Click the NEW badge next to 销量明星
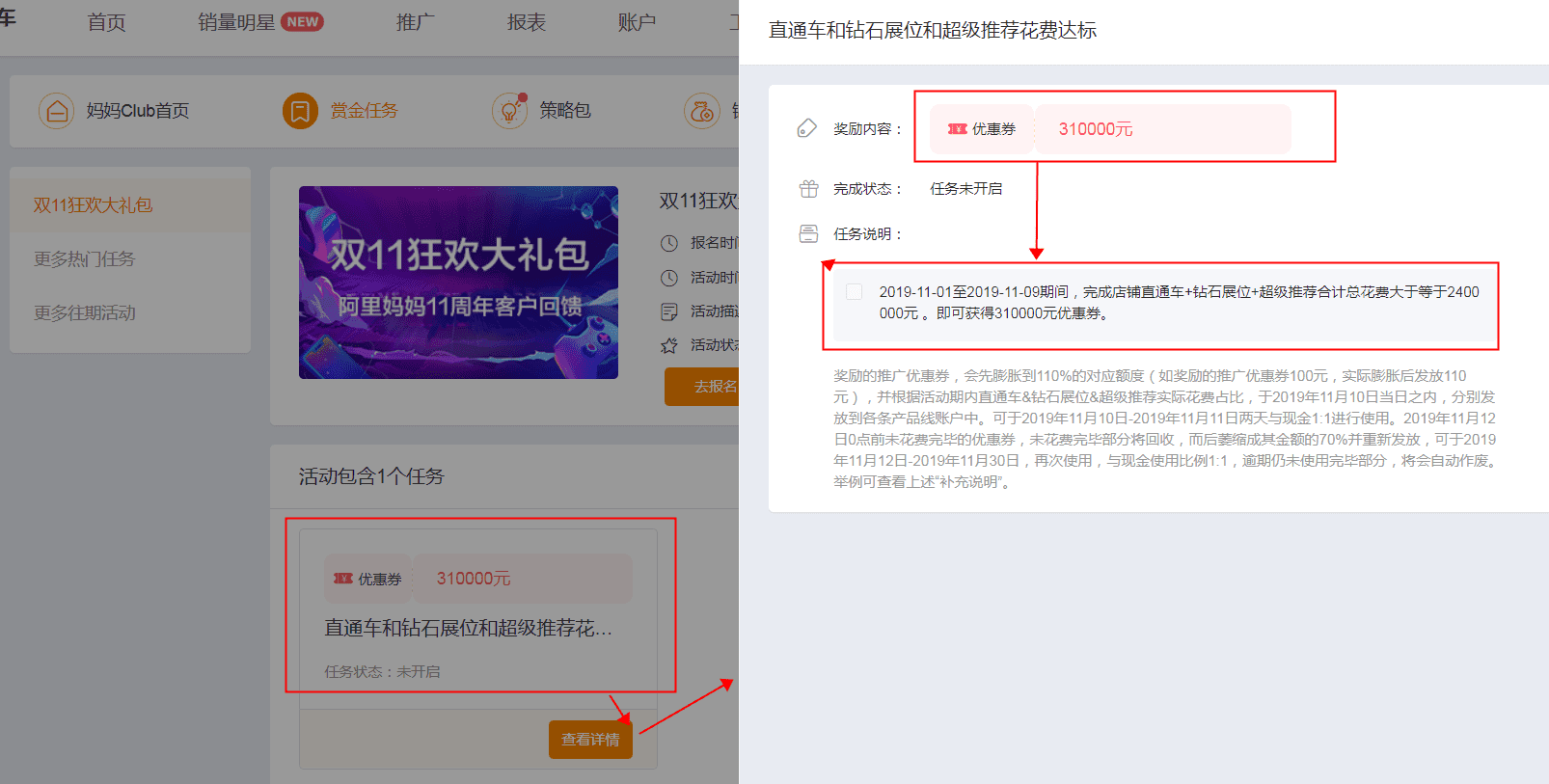The height and width of the screenshot is (784, 1549). [302, 22]
